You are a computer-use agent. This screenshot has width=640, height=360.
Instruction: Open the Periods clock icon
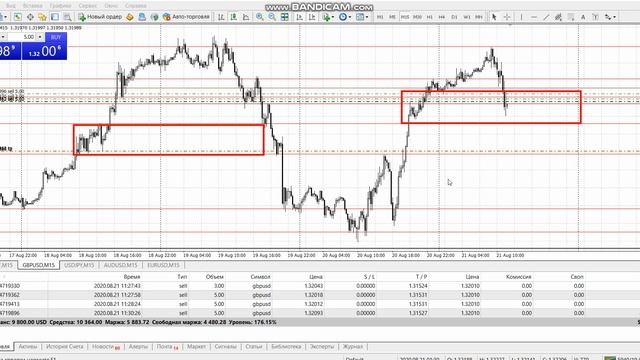click(x=343, y=17)
